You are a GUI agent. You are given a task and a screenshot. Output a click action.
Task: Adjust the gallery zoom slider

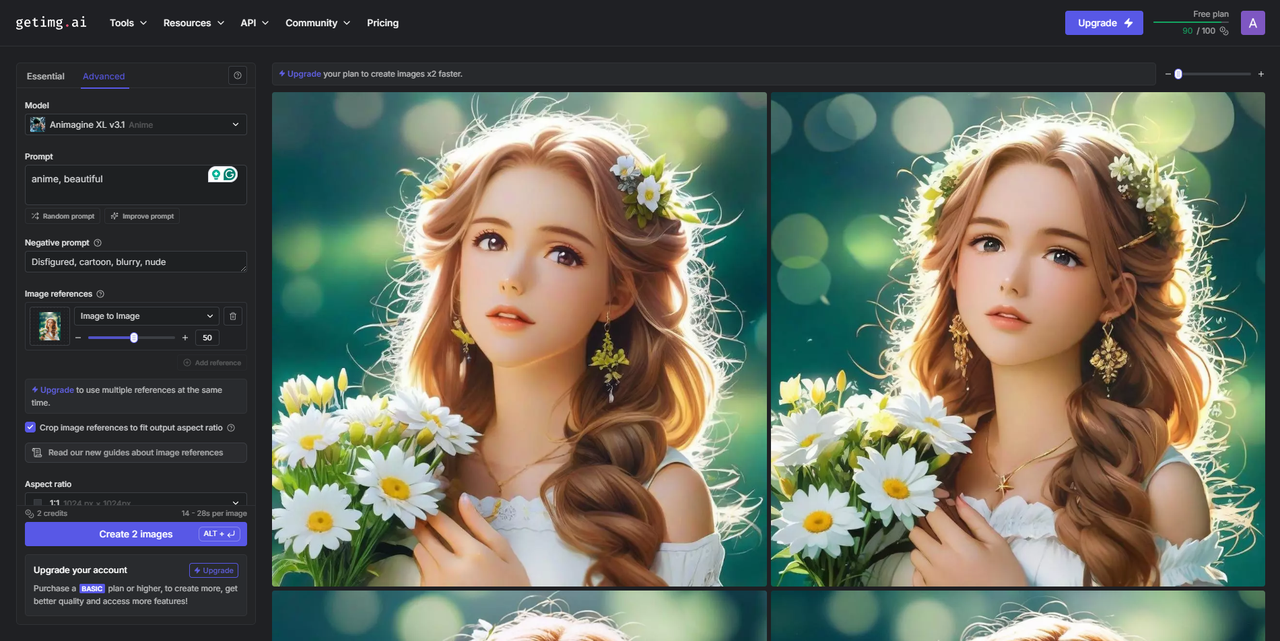[x=1214, y=74]
